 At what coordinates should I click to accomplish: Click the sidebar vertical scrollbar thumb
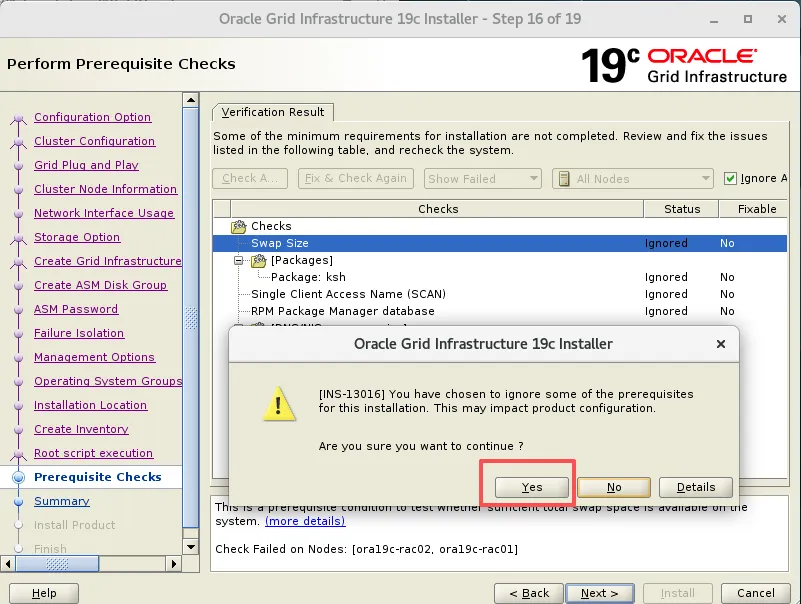coord(191,317)
